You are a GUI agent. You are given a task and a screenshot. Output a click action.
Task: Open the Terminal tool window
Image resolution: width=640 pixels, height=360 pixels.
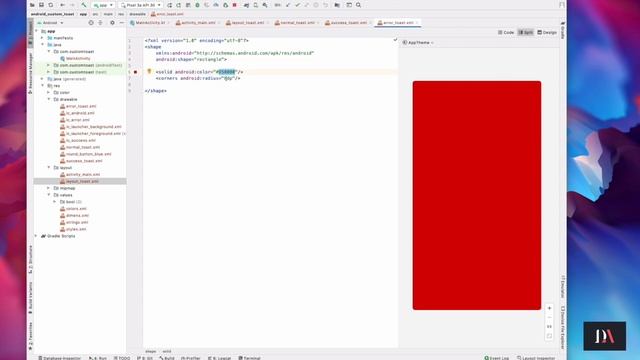point(249,358)
